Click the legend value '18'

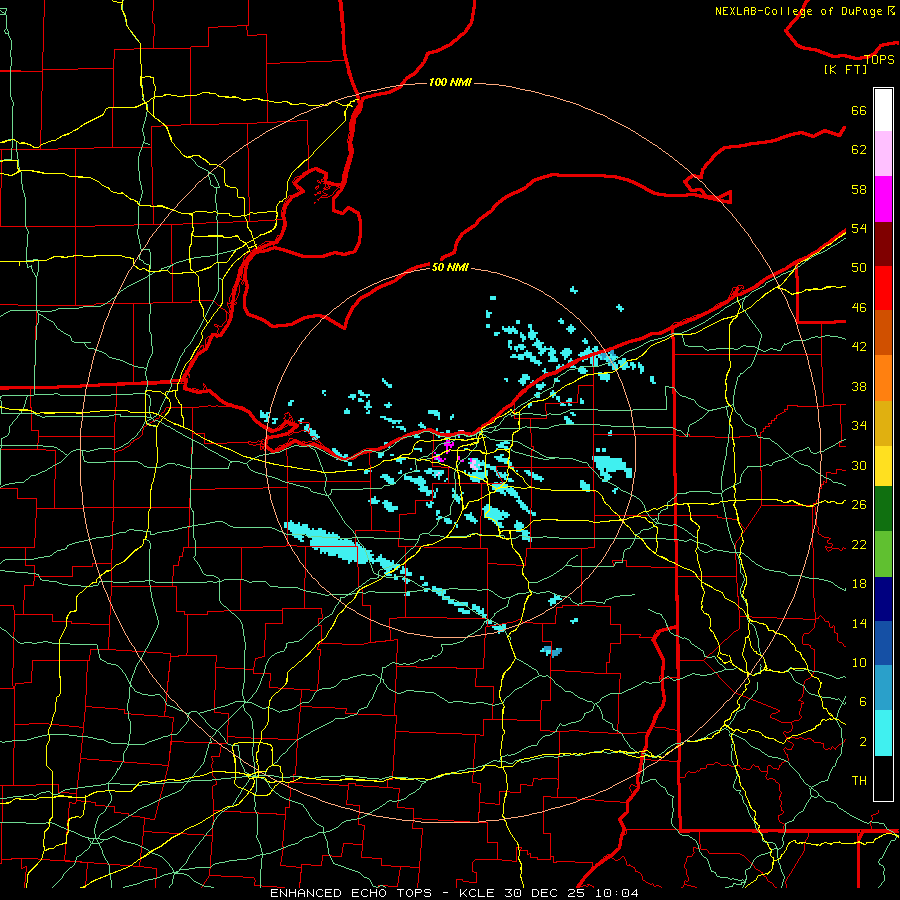859,584
